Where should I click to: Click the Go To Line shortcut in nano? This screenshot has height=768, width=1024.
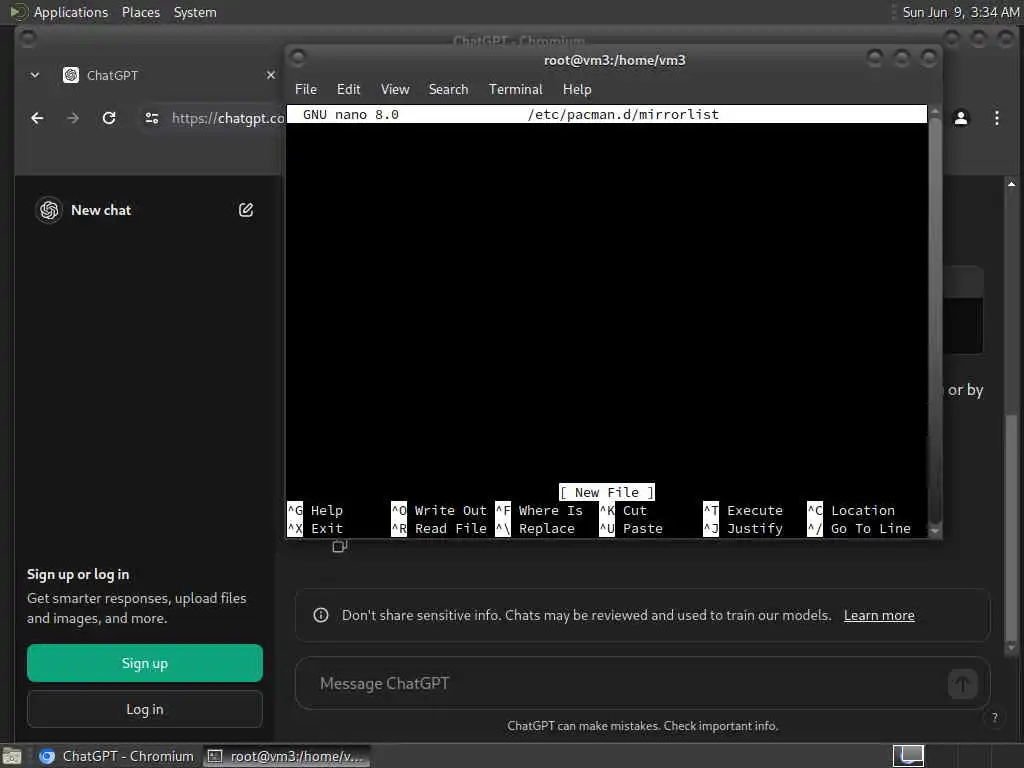859,528
